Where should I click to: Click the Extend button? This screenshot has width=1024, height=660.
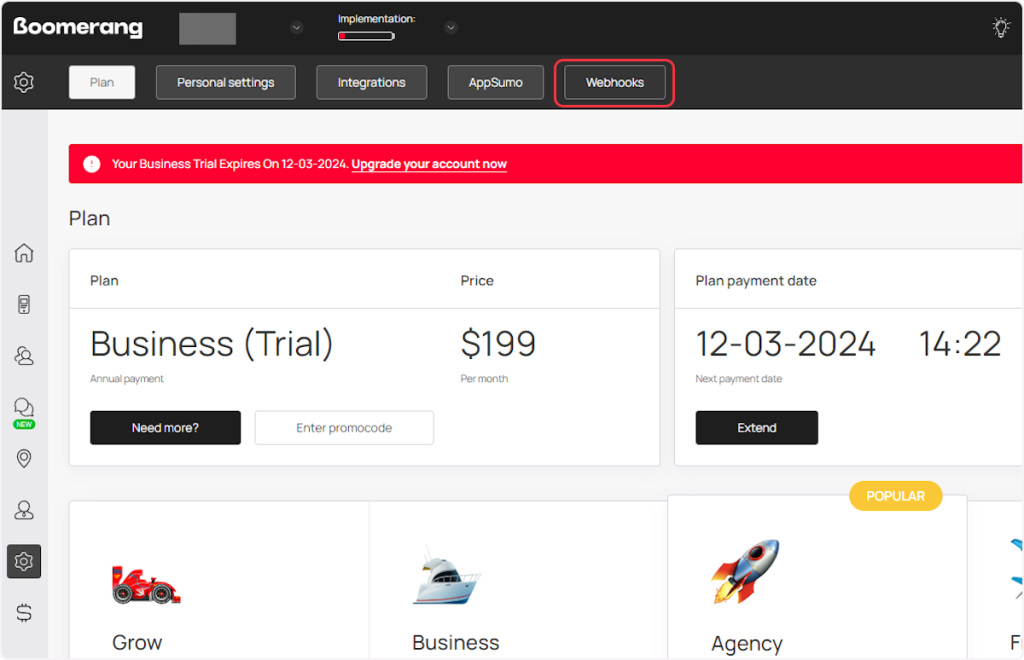click(756, 428)
